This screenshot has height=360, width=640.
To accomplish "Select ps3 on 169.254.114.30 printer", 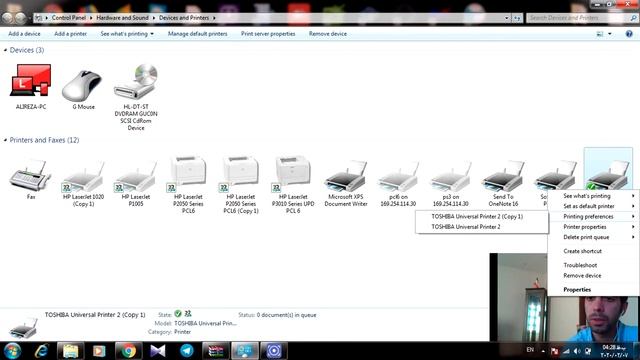I will point(450,177).
